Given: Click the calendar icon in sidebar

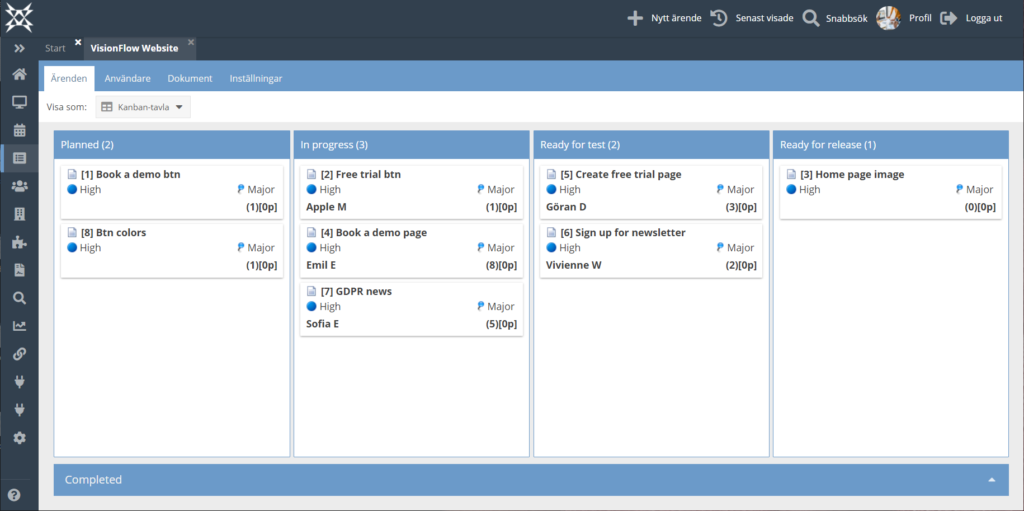Looking at the screenshot, I should [x=20, y=129].
